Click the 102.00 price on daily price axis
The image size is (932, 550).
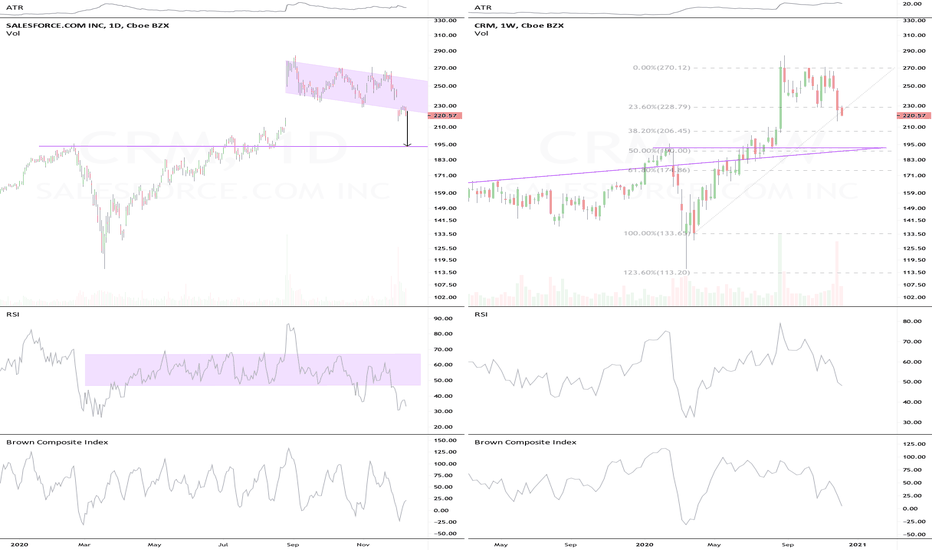(445, 297)
